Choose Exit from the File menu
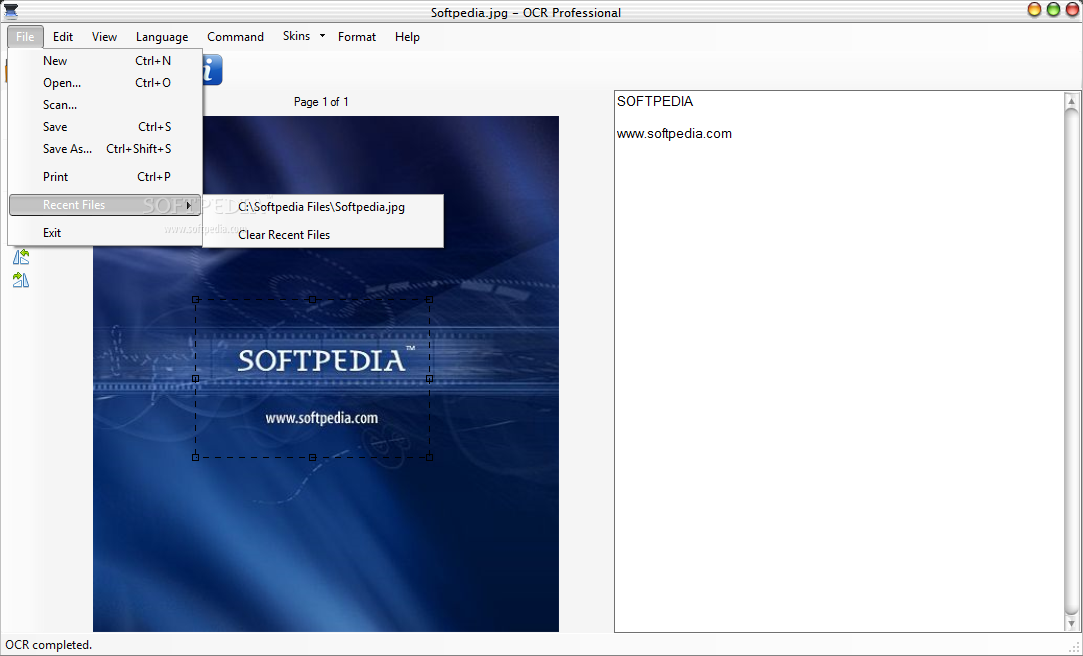This screenshot has width=1083, height=656. click(105, 233)
